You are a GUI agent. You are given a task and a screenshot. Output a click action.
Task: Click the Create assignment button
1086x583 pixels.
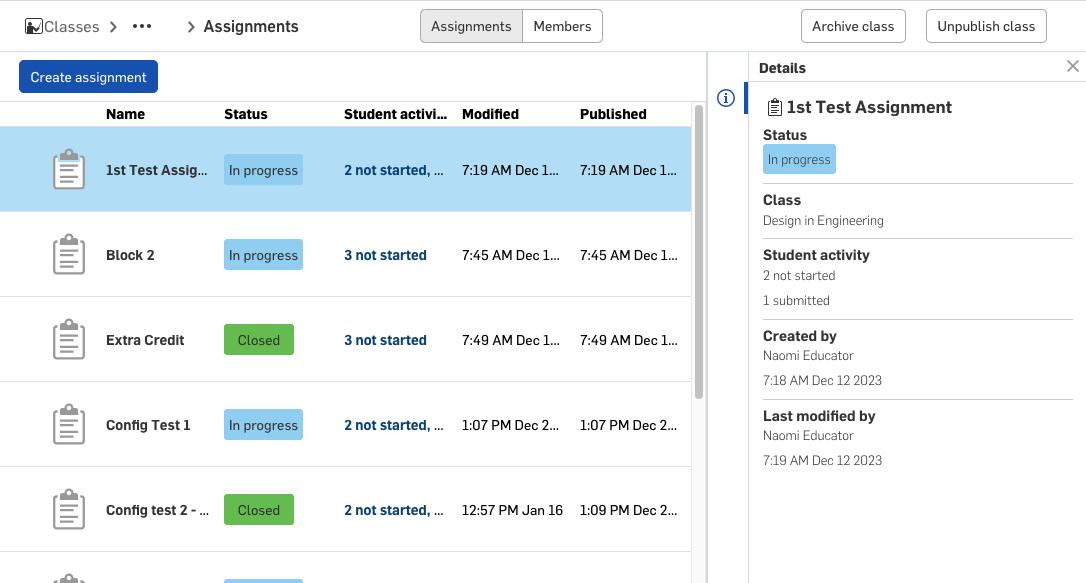click(88, 76)
